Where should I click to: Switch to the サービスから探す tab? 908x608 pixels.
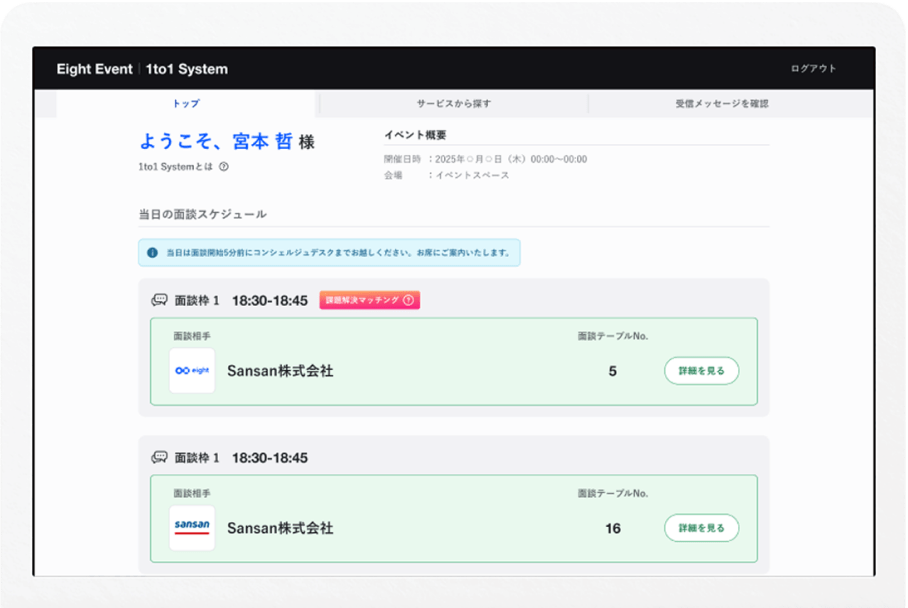tap(453, 103)
